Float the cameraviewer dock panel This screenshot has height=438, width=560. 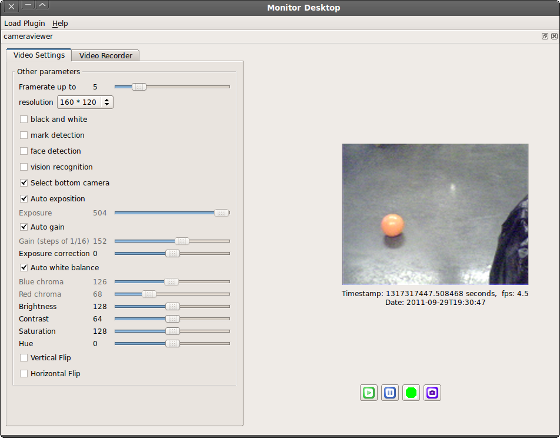[x=545, y=36]
